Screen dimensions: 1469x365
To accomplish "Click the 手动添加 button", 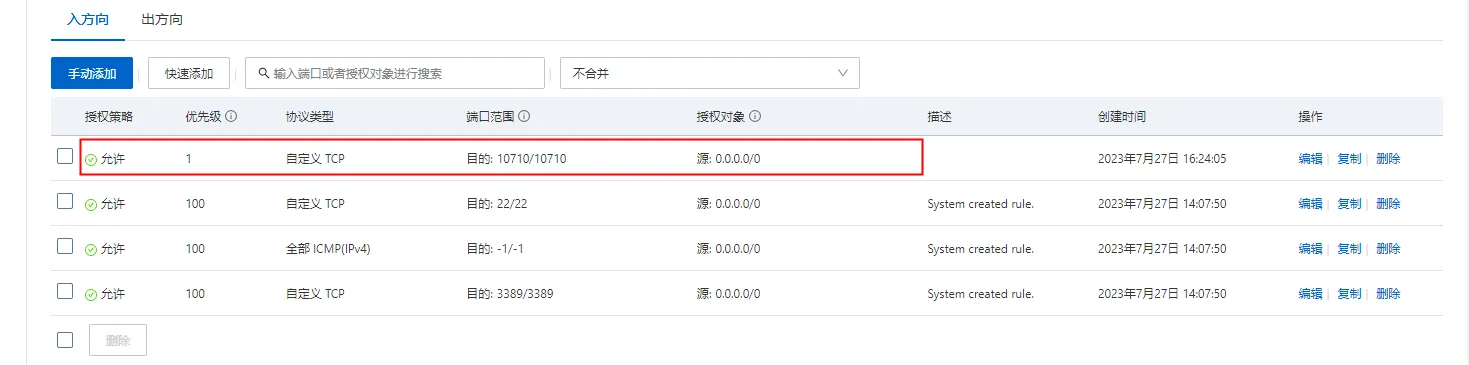I will point(92,73).
